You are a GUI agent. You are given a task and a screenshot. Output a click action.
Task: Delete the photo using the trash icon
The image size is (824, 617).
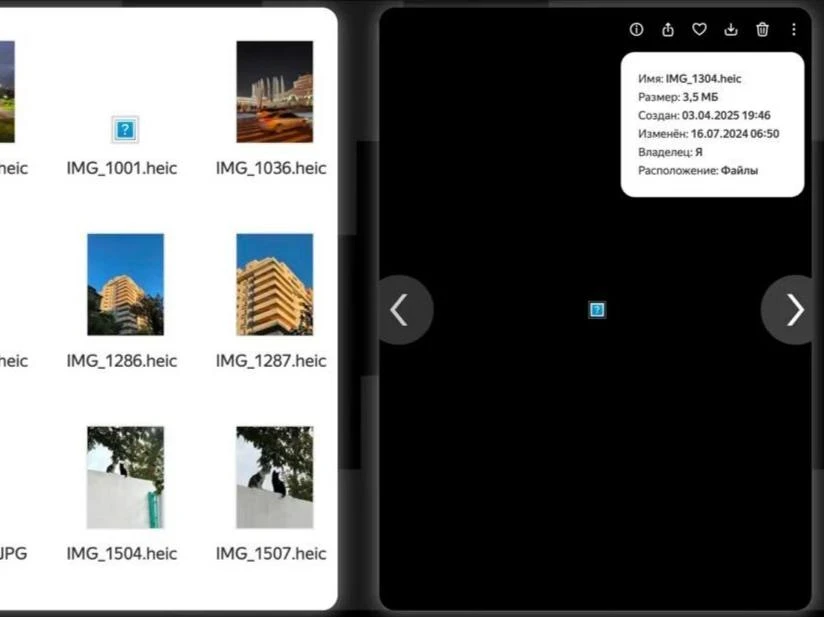point(763,29)
